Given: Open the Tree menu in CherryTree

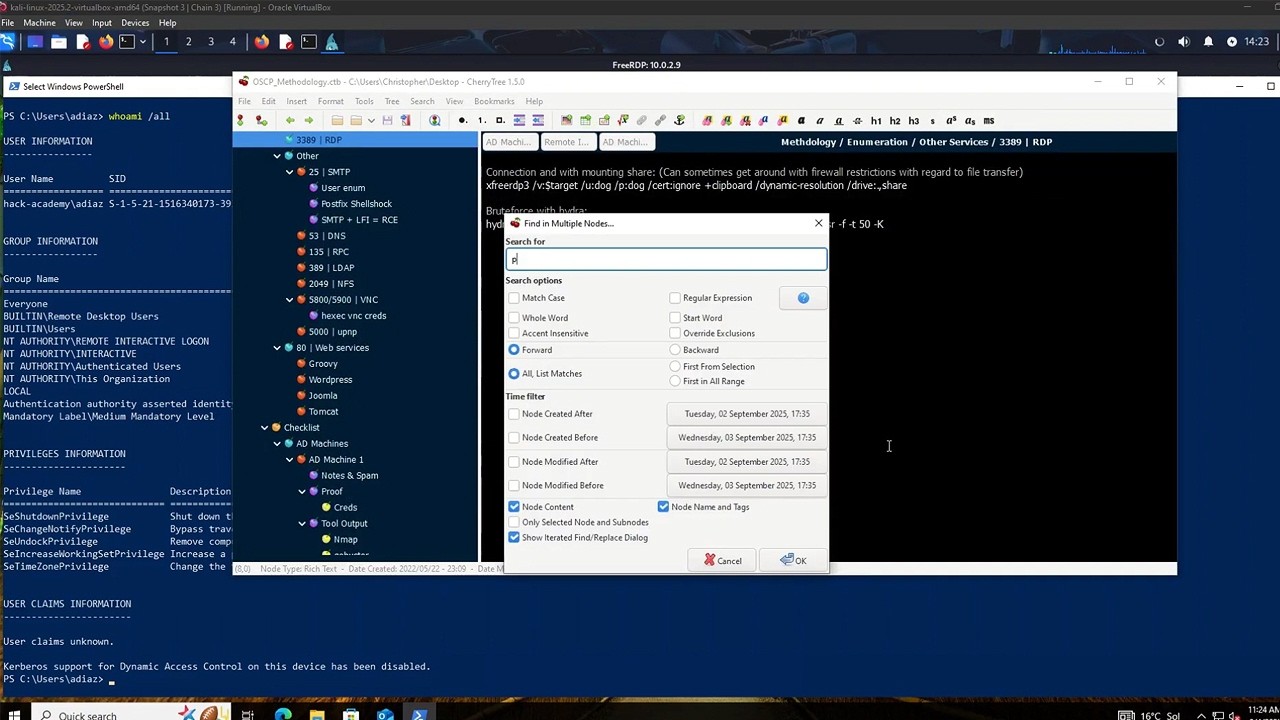Looking at the screenshot, I should point(392,101).
